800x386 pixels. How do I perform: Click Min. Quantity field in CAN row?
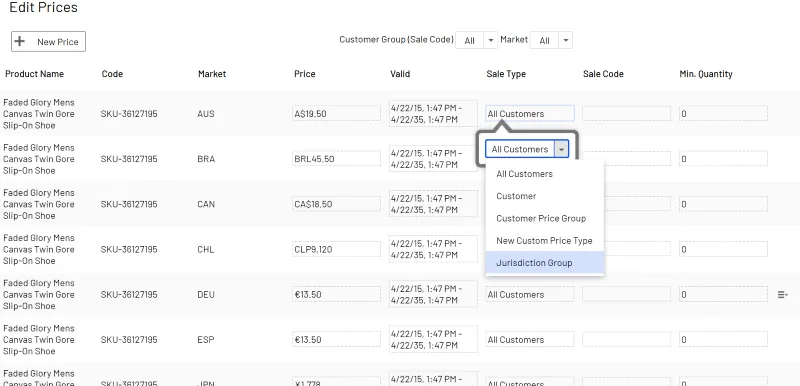pyautogui.click(x=723, y=204)
